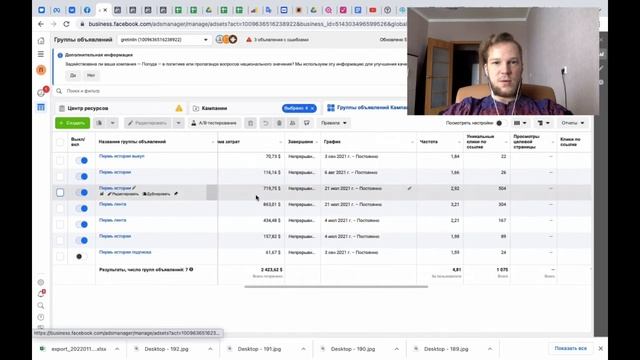Expand options for Desktop - 192.jpg download

[210, 349]
